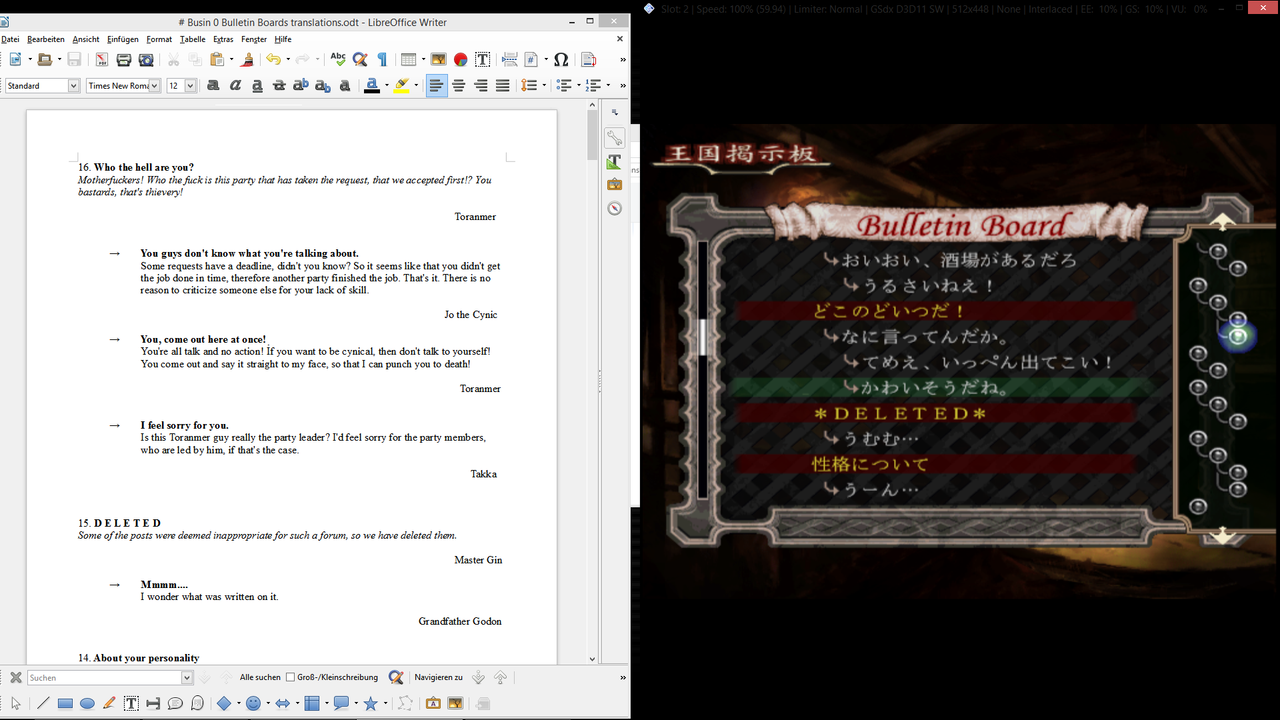Apply font color swatch

(372, 86)
